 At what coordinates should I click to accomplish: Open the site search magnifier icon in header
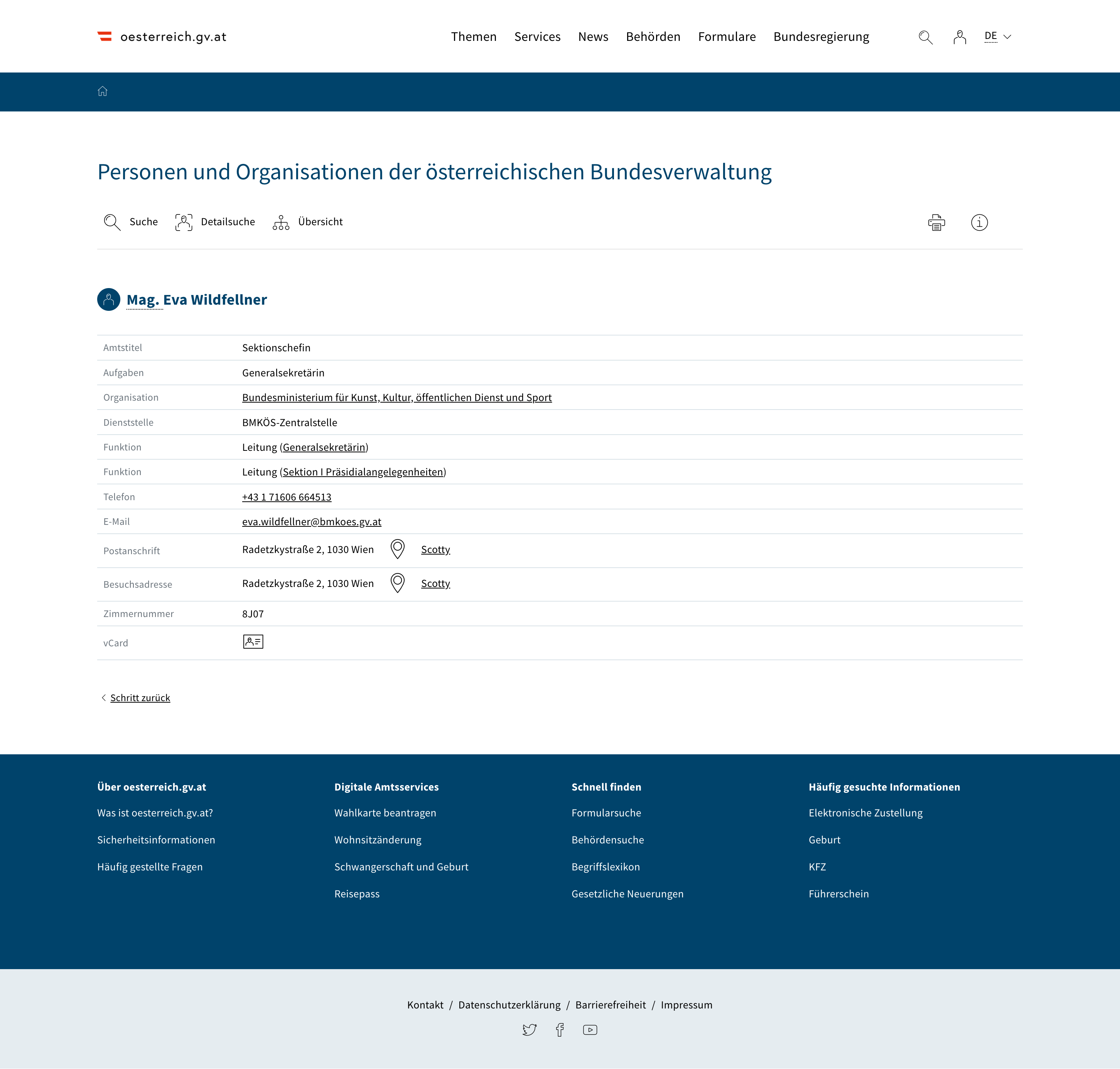[x=926, y=37]
